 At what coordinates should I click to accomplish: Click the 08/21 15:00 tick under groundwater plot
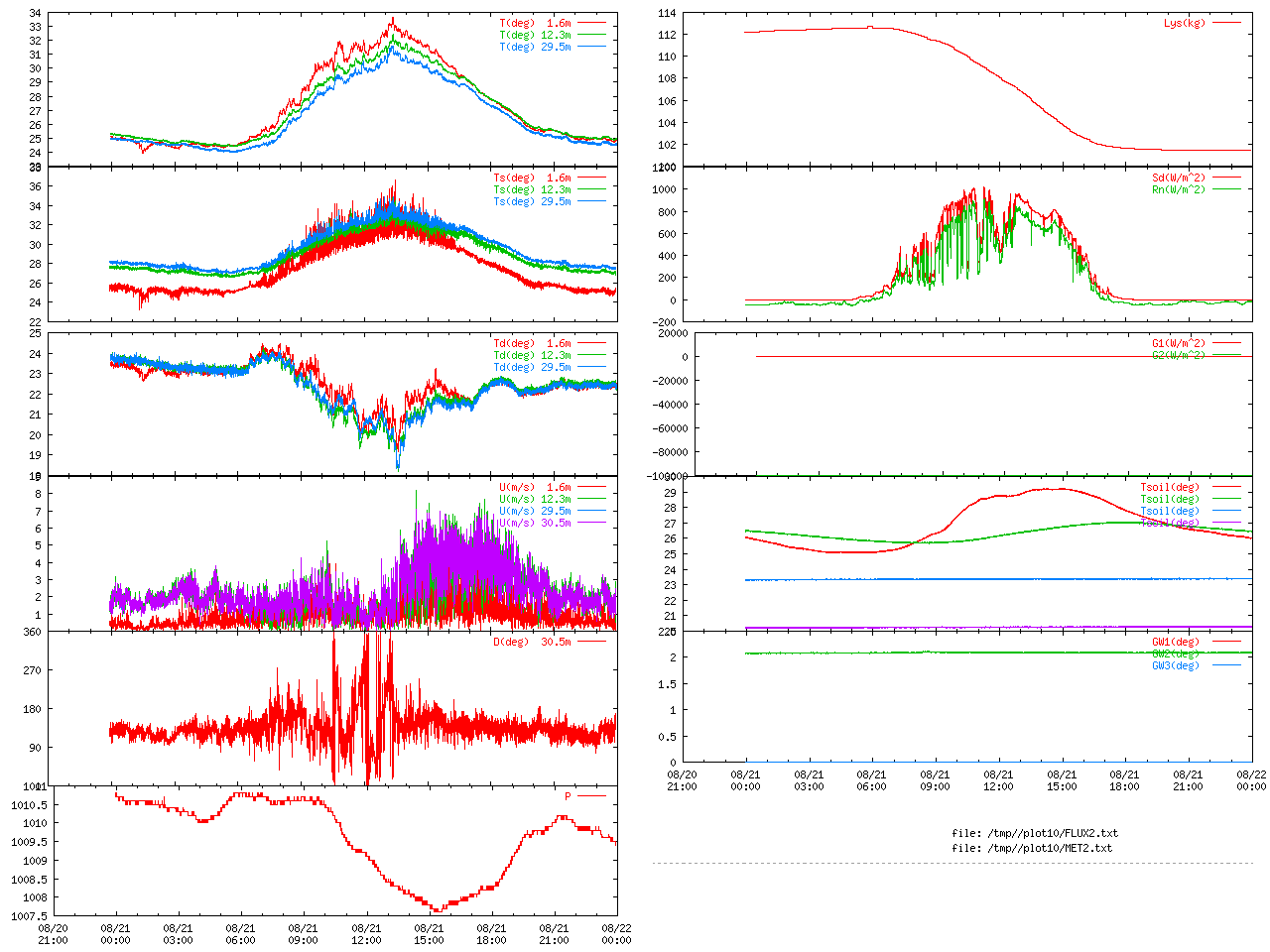(1062, 780)
